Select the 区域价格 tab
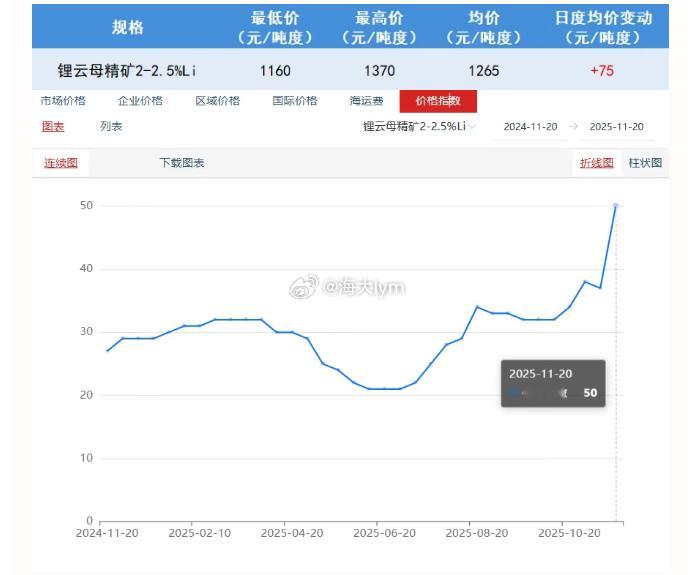Image resolution: width=698 pixels, height=575 pixels. click(218, 101)
